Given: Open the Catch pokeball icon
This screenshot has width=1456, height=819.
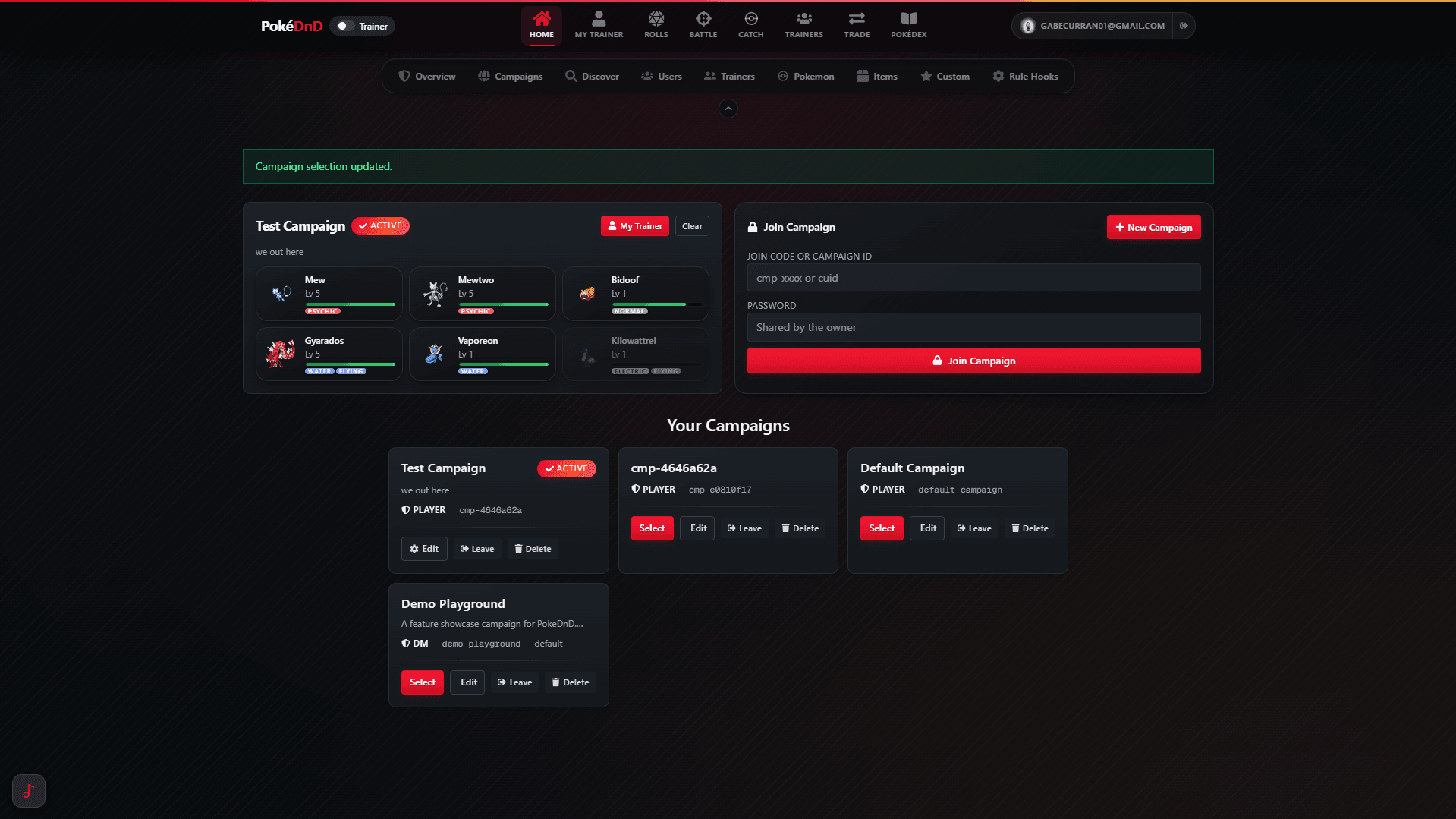Looking at the screenshot, I should (750, 25).
